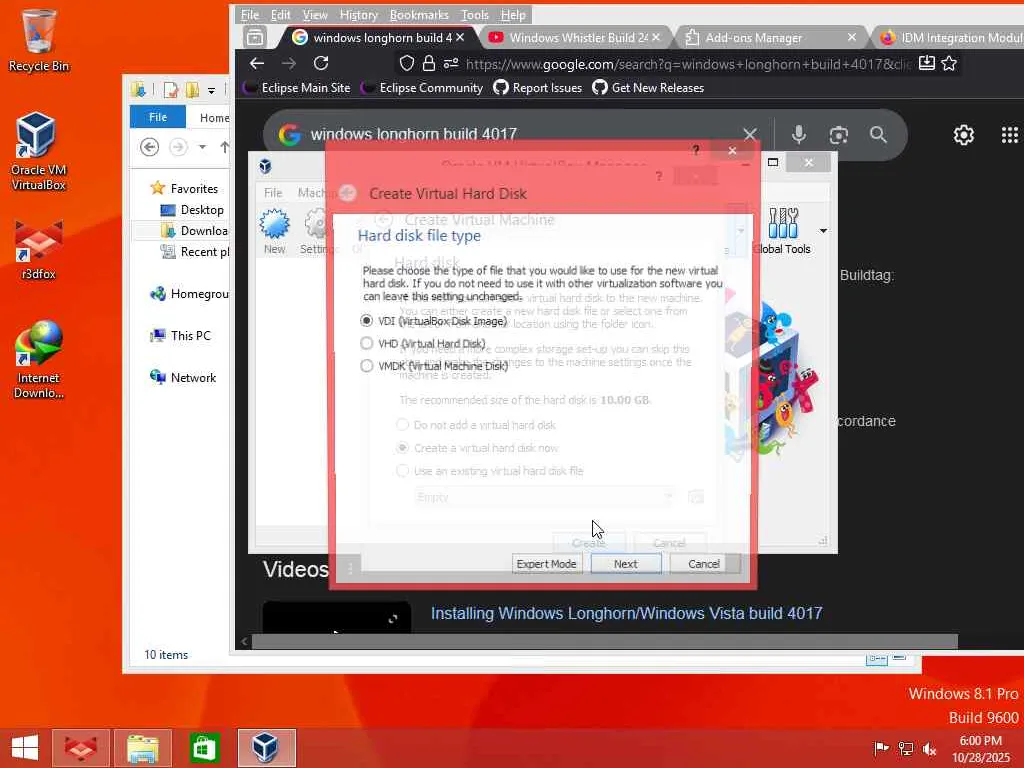1024x768 pixels.
Task: Switch to IDM Integration Module tab
Action: [x=950, y=38]
